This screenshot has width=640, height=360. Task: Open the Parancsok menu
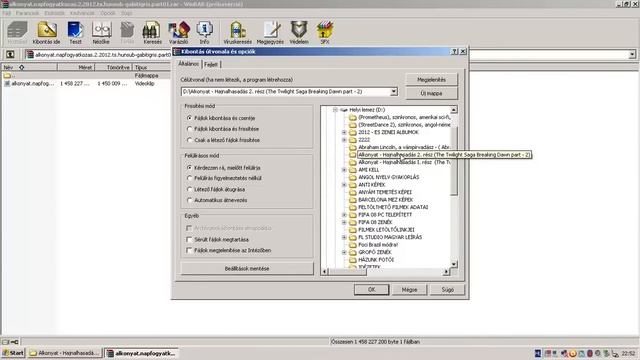tap(27, 13)
